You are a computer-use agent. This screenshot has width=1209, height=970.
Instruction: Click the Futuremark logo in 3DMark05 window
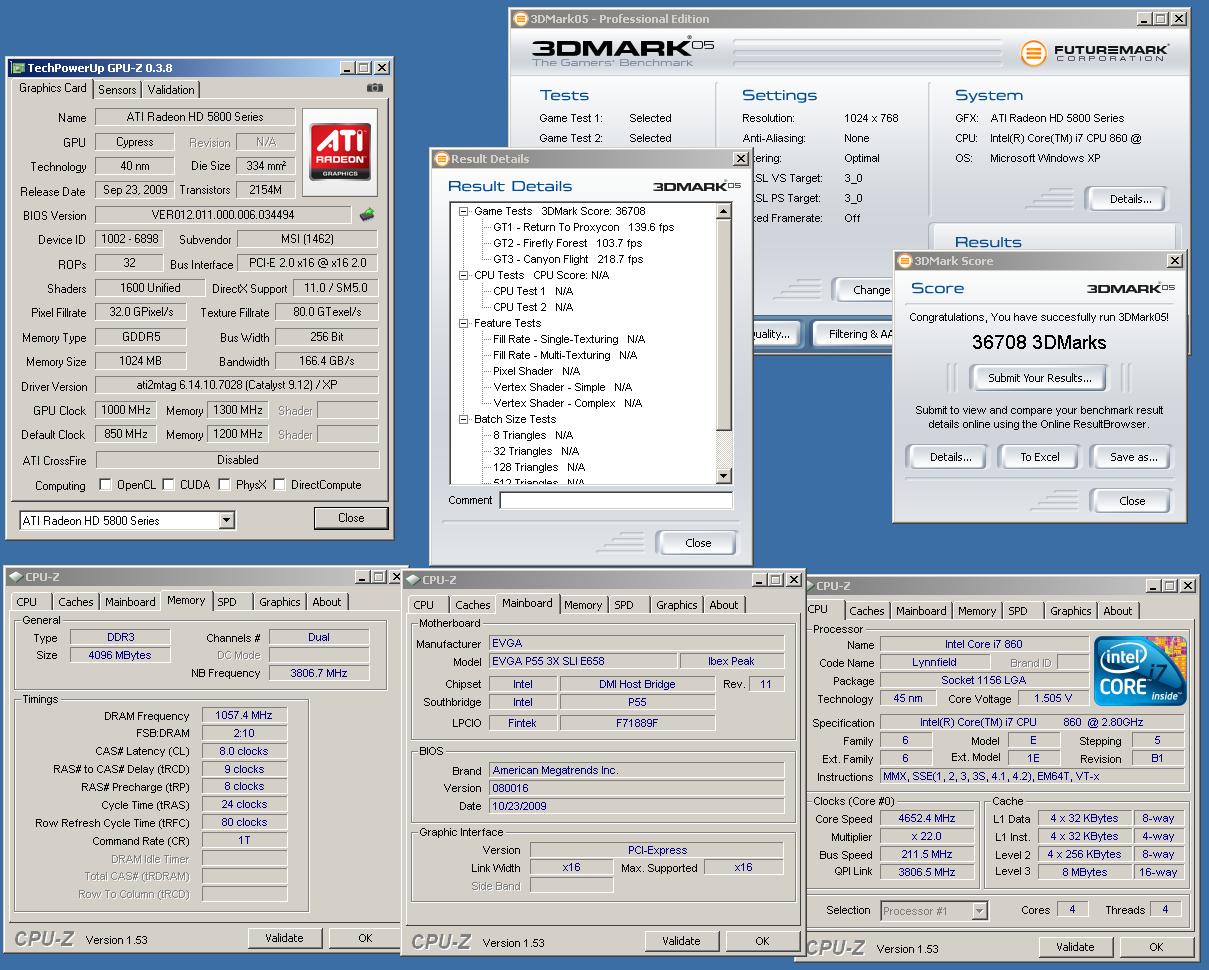click(x=1095, y=52)
